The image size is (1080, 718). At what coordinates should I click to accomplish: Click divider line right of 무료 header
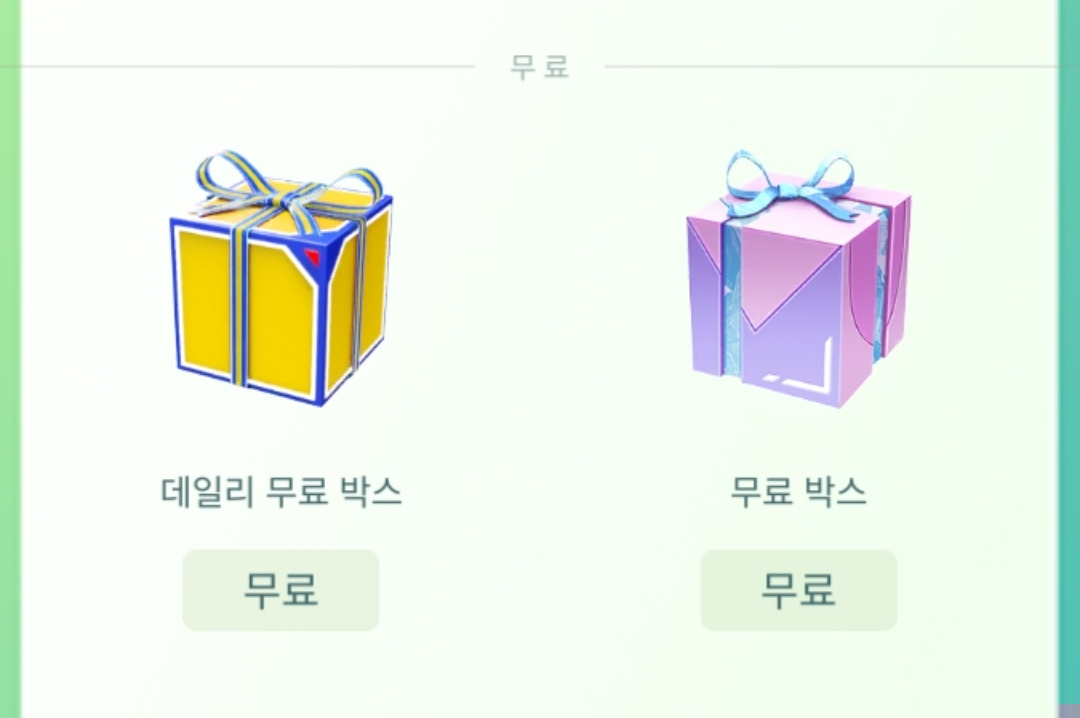[830, 66]
